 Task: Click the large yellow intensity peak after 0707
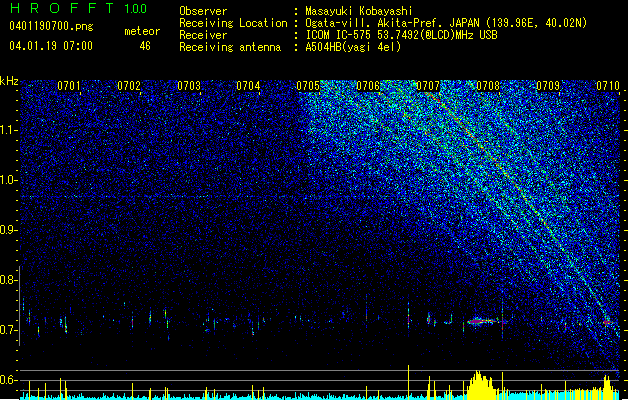pos(481,385)
